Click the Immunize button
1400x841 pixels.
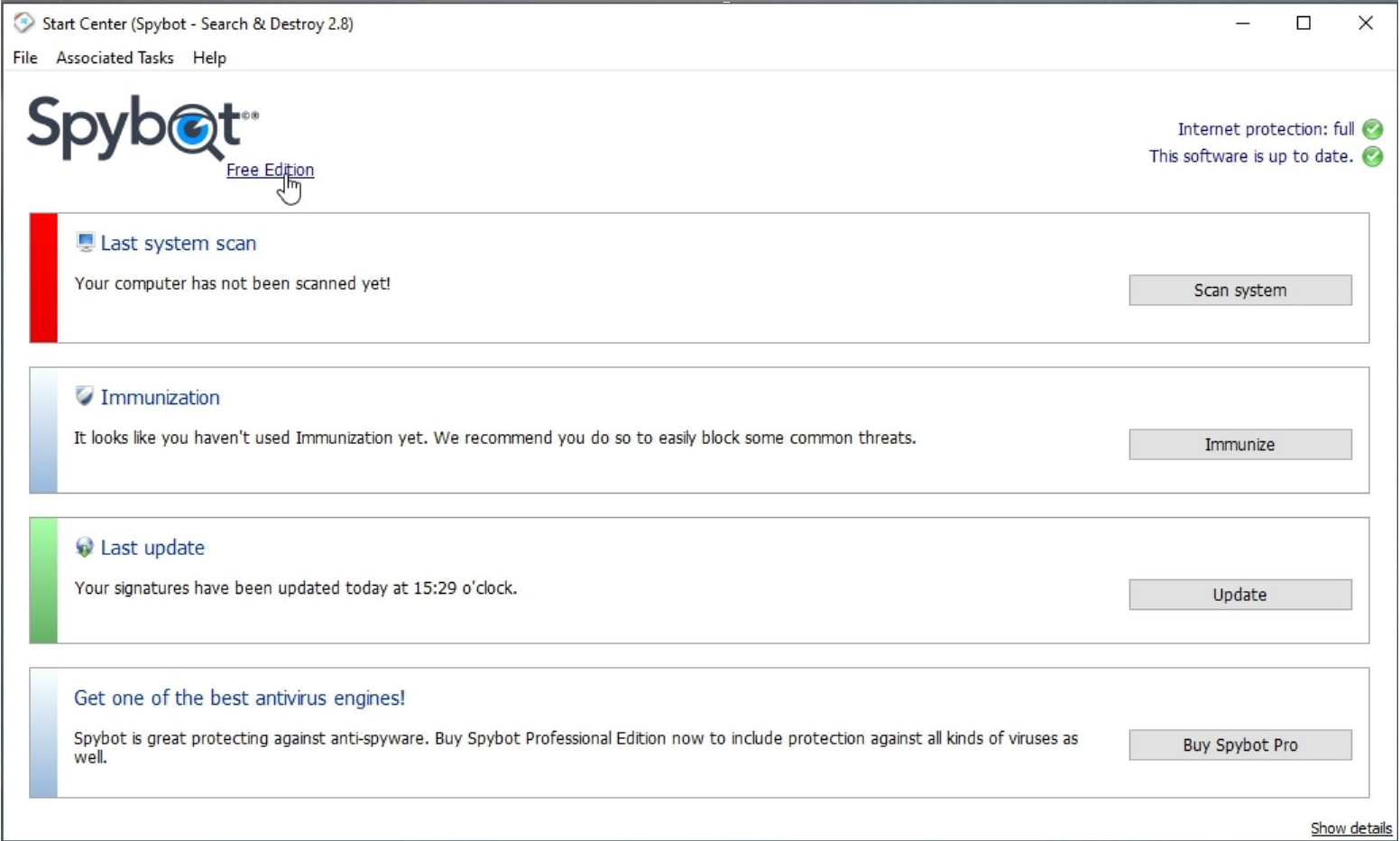pos(1239,445)
